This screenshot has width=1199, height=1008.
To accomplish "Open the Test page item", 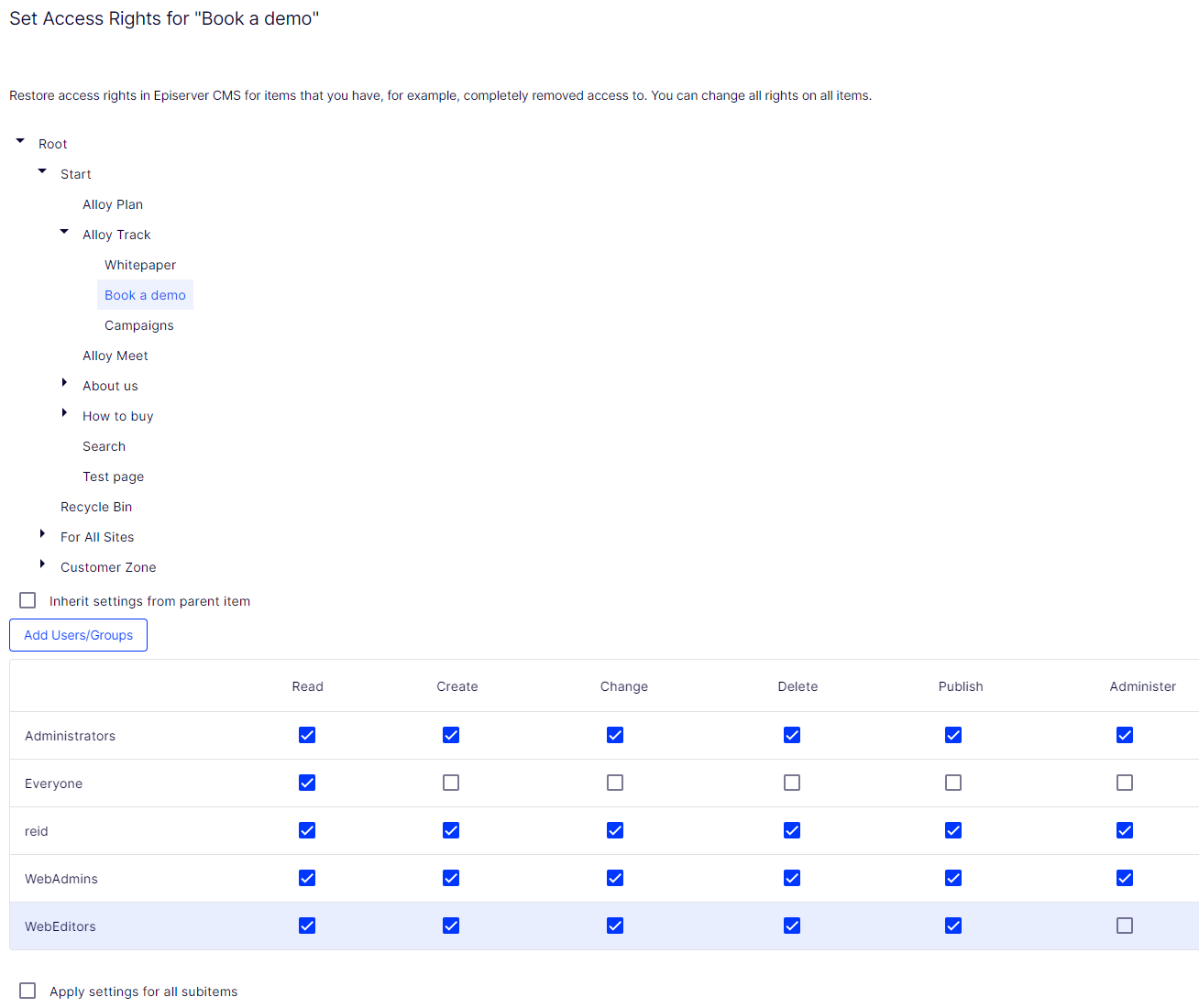I will click(113, 476).
